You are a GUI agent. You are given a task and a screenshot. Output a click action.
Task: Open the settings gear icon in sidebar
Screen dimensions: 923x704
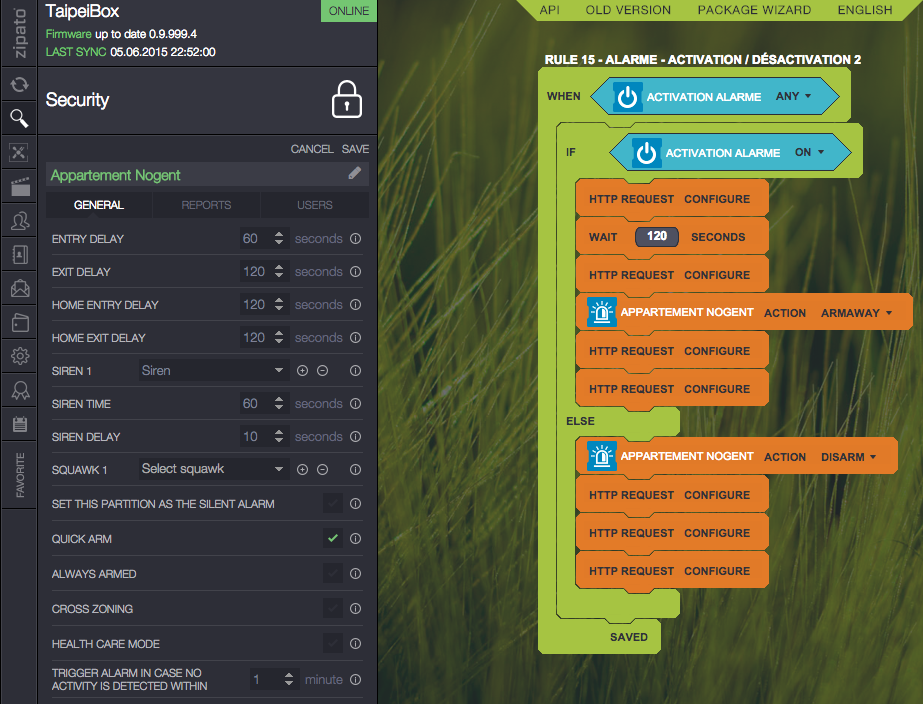[x=18, y=356]
